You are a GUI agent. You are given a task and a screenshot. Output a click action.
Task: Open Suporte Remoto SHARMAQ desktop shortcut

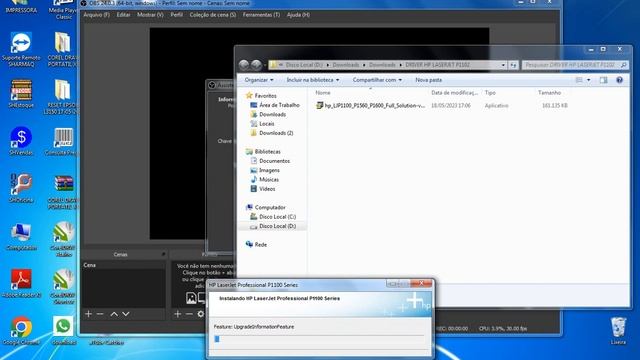(21, 49)
